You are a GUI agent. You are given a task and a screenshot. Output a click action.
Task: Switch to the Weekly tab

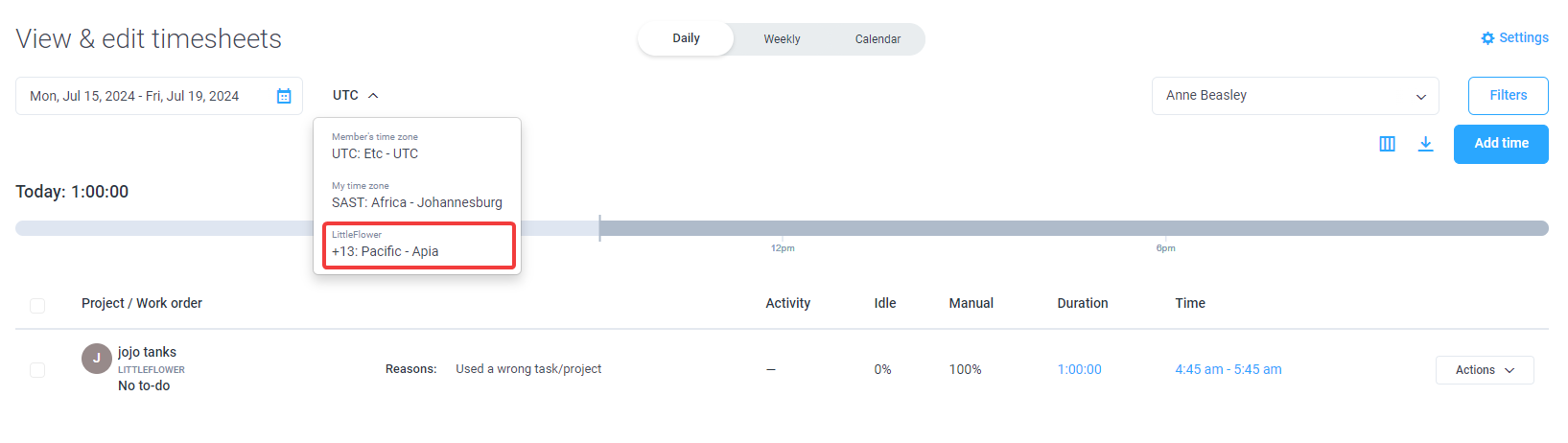tap(782, 39)
